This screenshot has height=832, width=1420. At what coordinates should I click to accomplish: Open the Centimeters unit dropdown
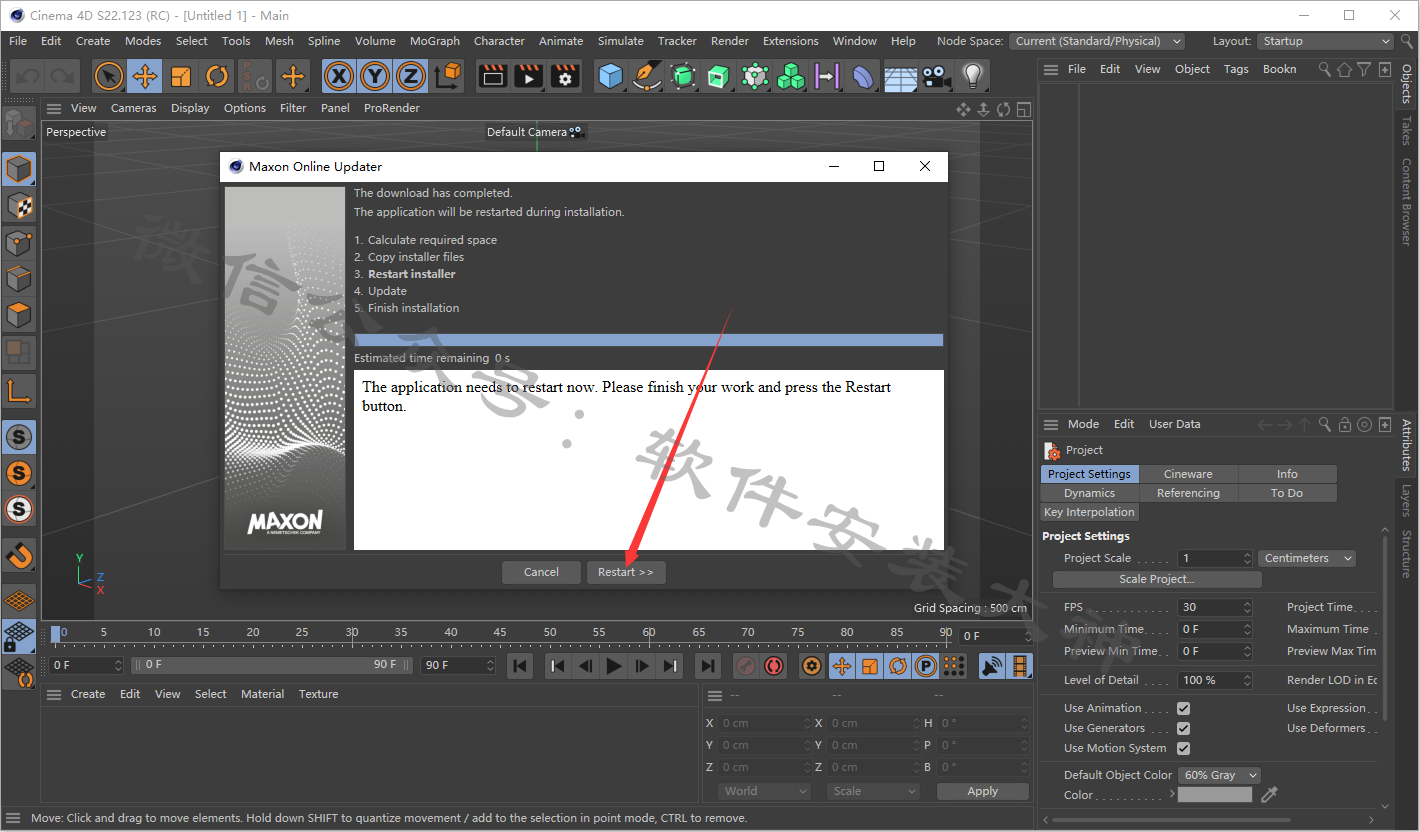1306,558
